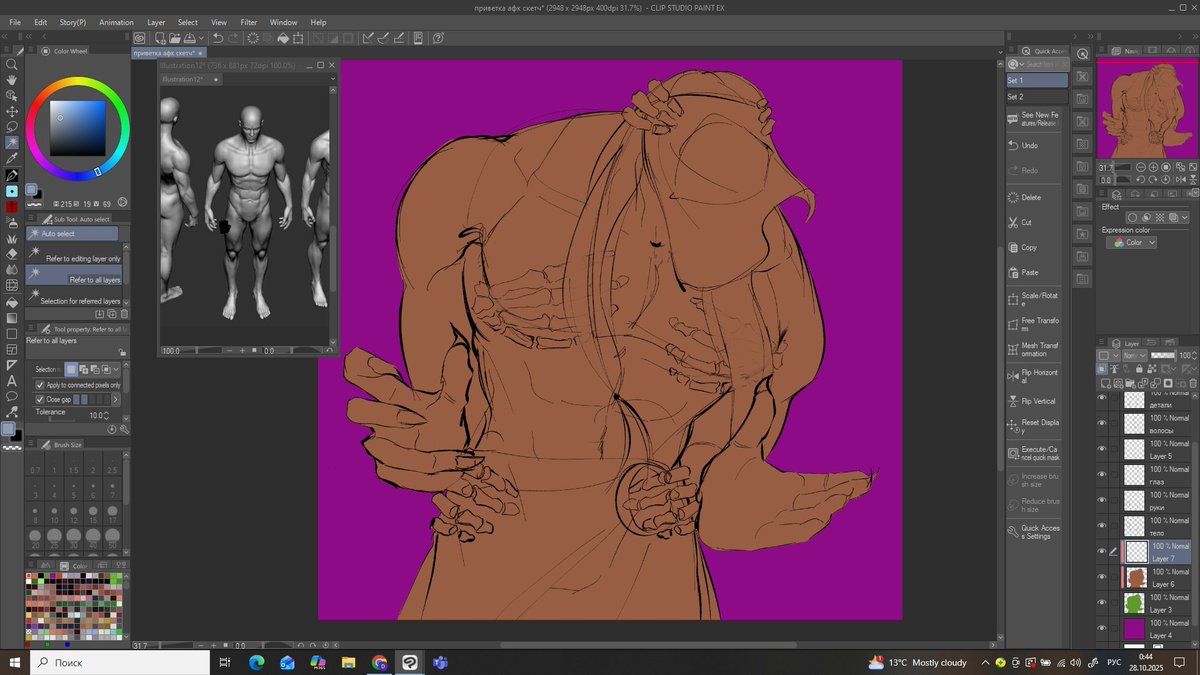The height and width of the screenshot is (675, 1200).
Task: Select the Lasso selection tool
Action: 12,127
